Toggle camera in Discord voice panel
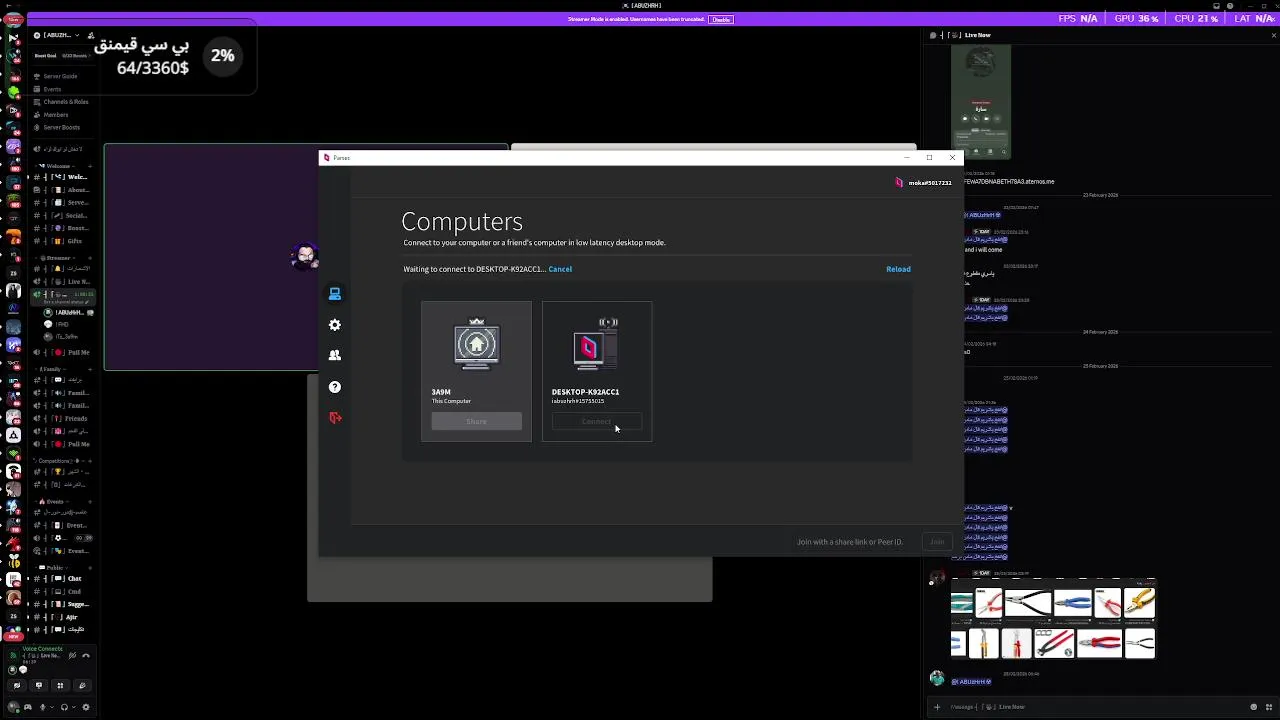1280x720 pixels. (16, 686)
